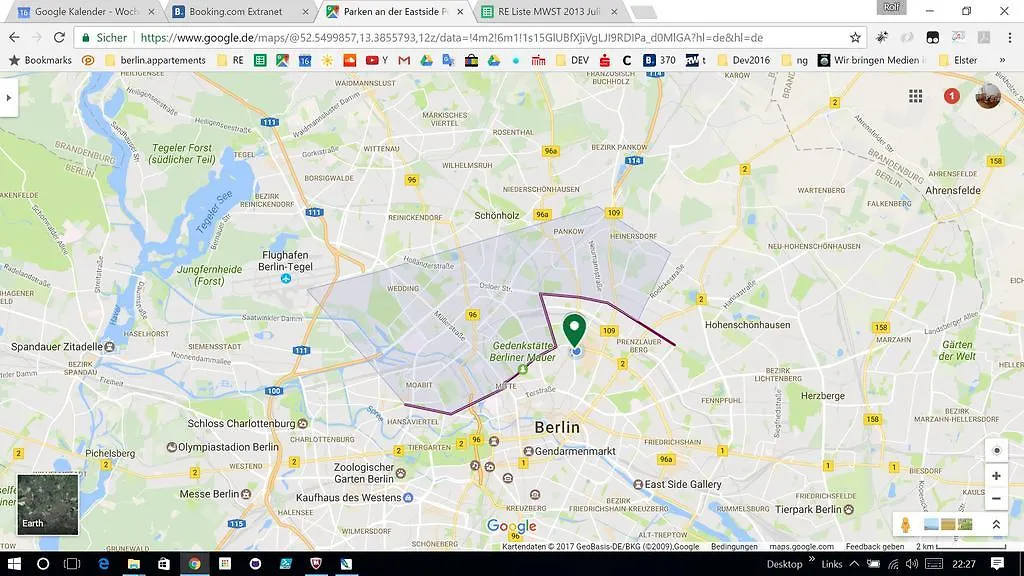This screenshot has height=576, width=1024.
Task: Click Feedback geben link
Action: click(x=875, y=547)
